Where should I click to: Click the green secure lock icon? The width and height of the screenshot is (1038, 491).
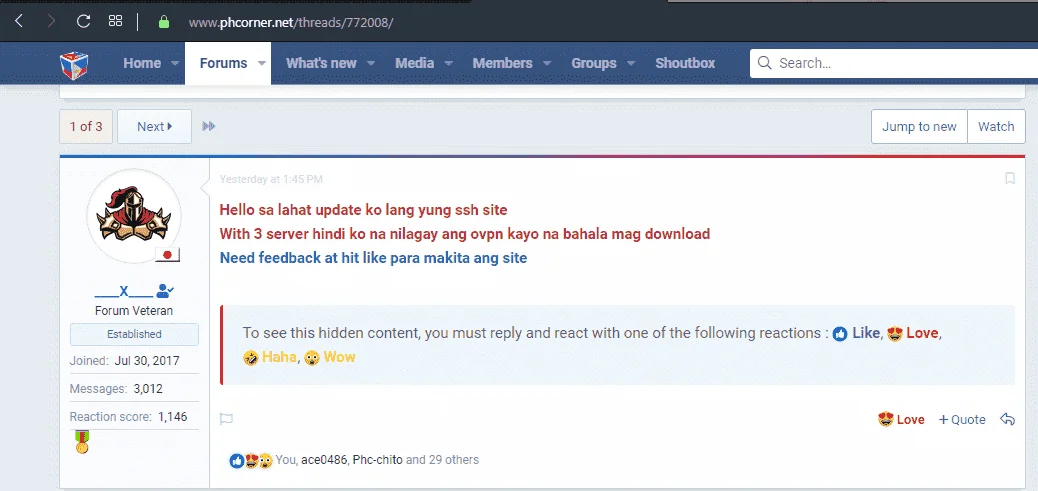(164, 22)
